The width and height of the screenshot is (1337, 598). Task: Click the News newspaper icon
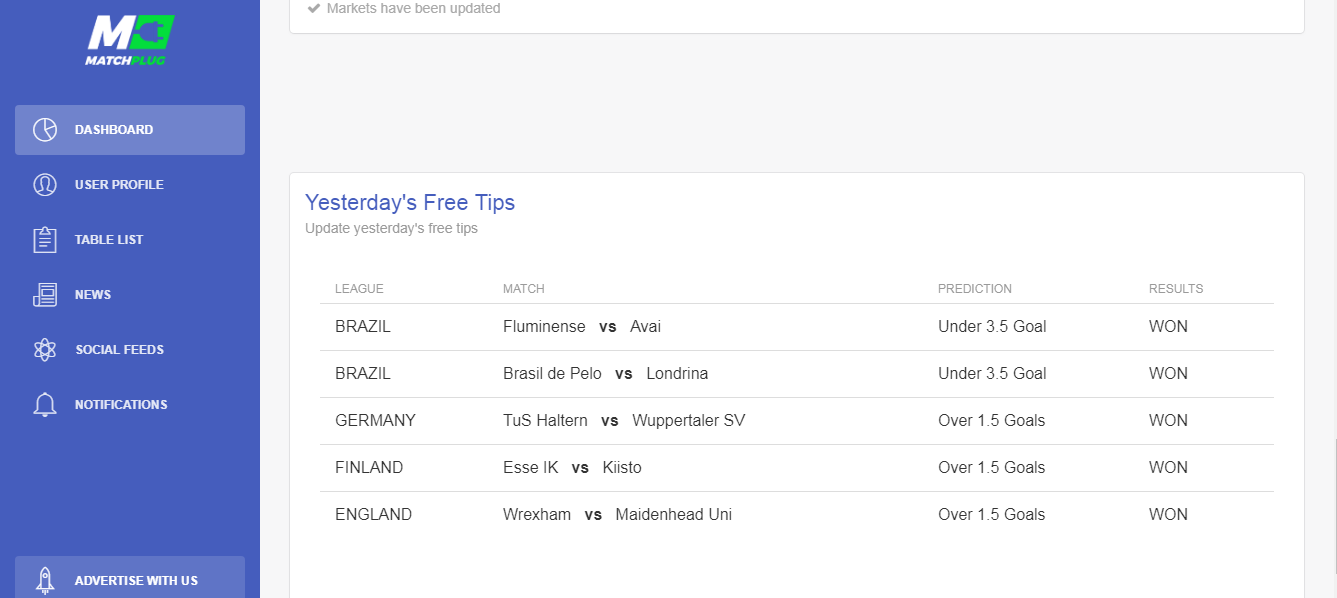point(45,295)
